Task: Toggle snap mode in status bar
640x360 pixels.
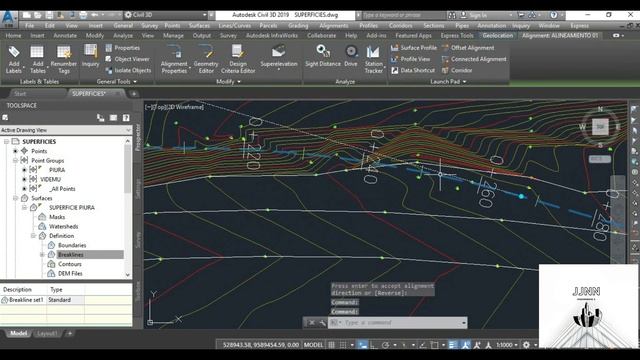Action: pos(343,345)
